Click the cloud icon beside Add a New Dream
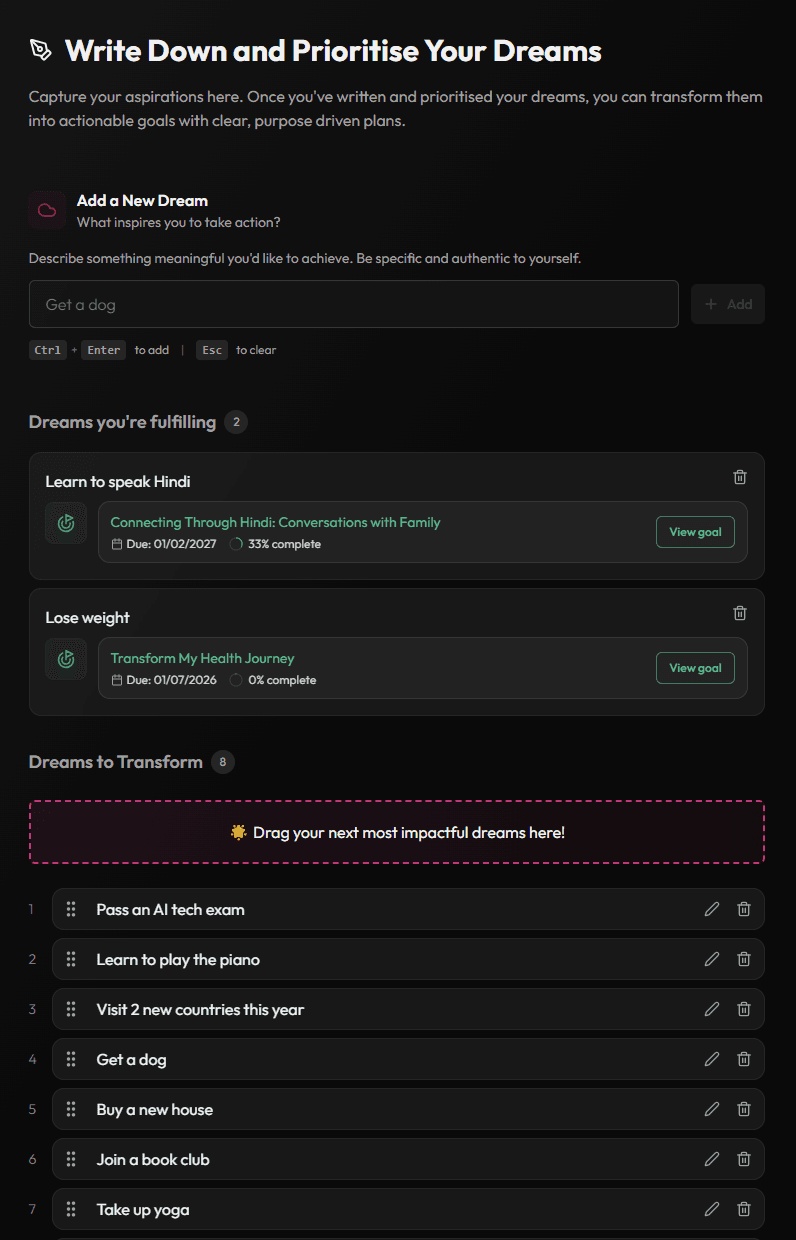The image size is (796, 1240). 47,210
